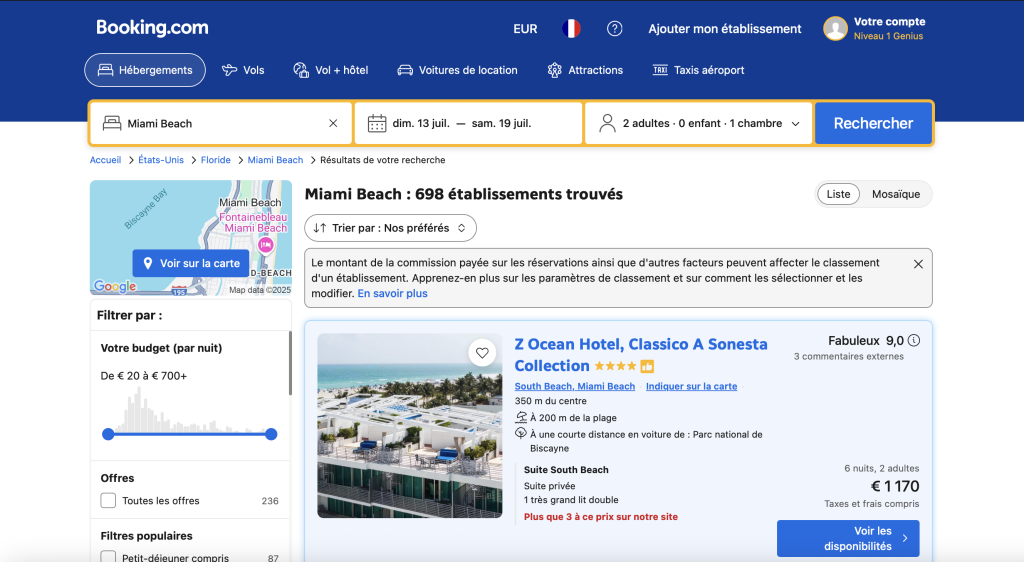1024x562 pixels.
Task: Select the Taxis aéroport tab
Action: tap(699, 70)
